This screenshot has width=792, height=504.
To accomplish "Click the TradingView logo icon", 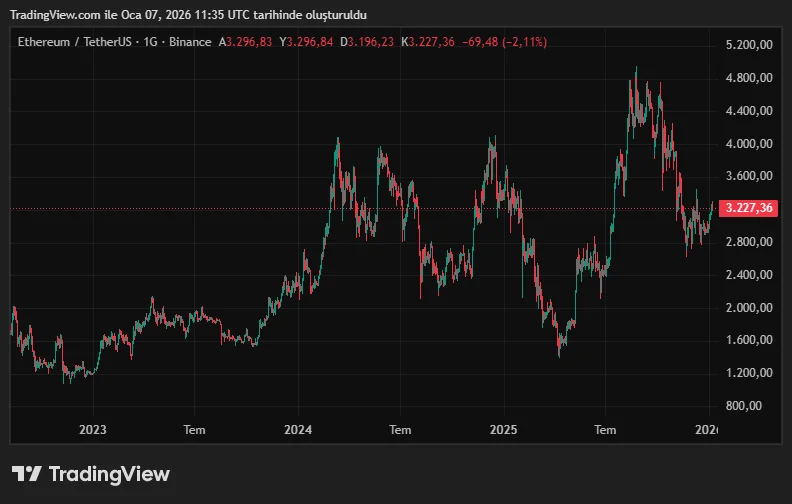I will [x=26, y=474].
